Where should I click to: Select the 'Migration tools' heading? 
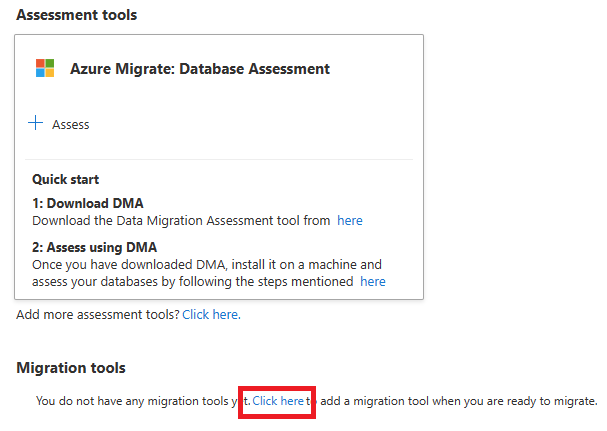[71, 367]
